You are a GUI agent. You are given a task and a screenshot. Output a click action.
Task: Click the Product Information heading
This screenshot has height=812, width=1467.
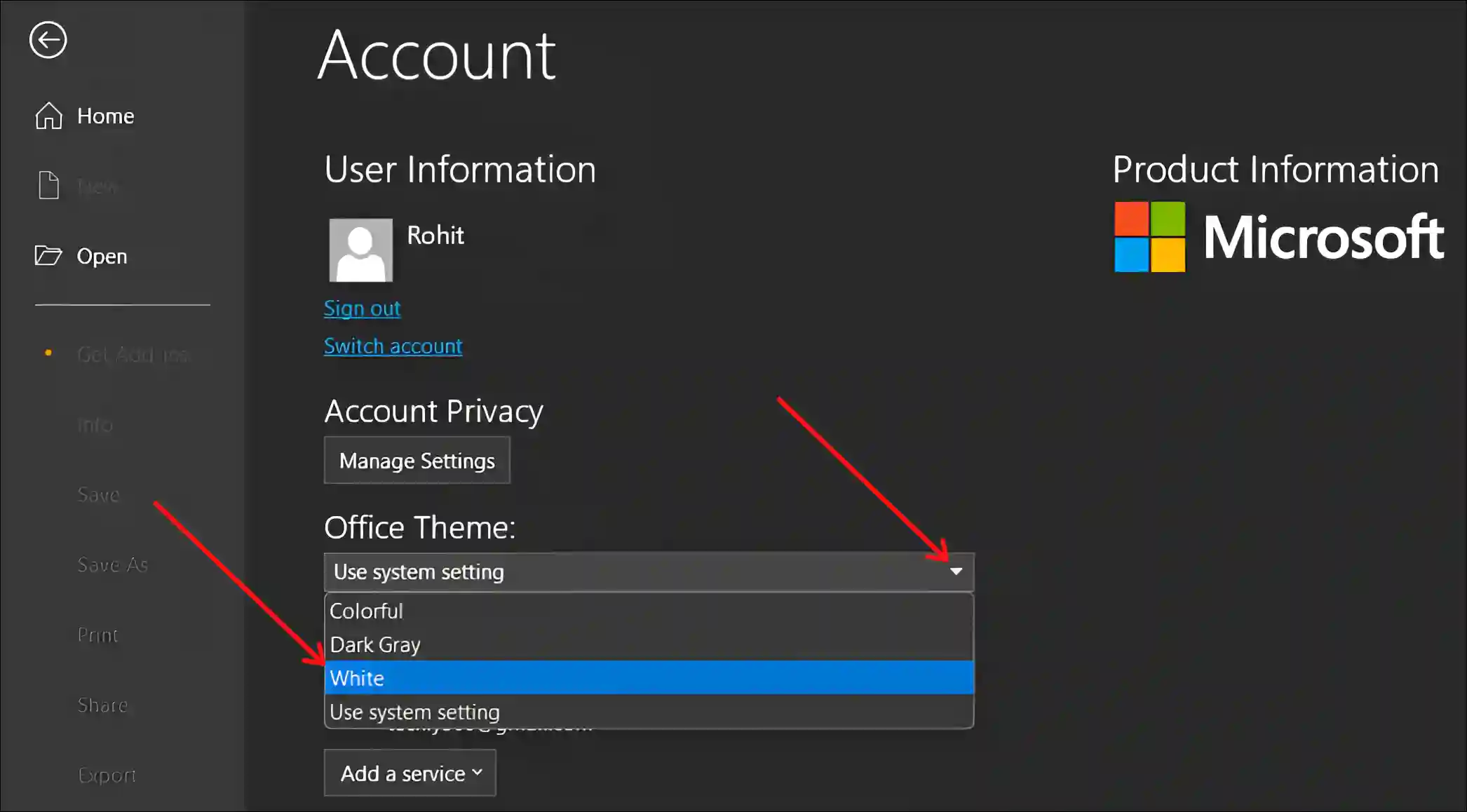1276,170
